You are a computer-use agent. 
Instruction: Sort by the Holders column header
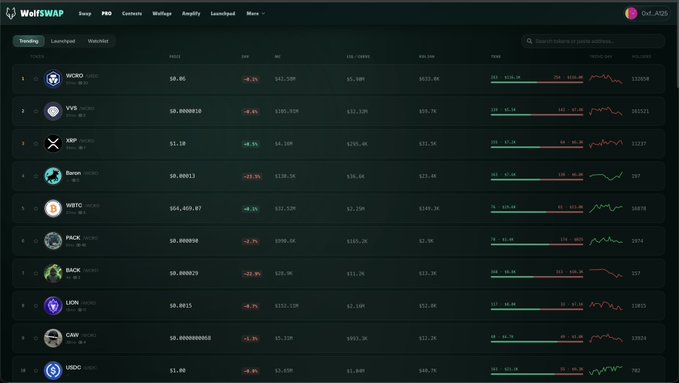click(641, 57)
